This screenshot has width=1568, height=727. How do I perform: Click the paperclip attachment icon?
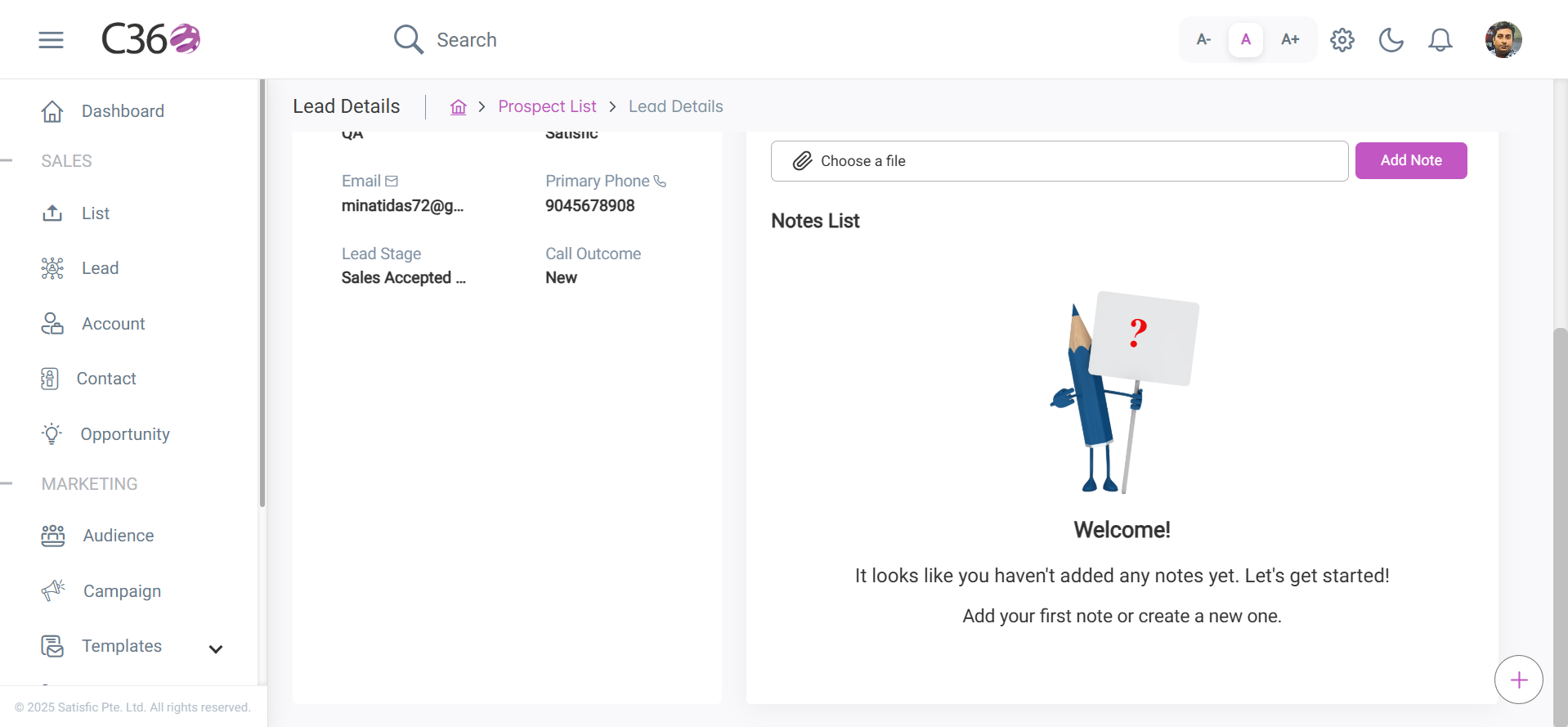[x=803, y=161]
